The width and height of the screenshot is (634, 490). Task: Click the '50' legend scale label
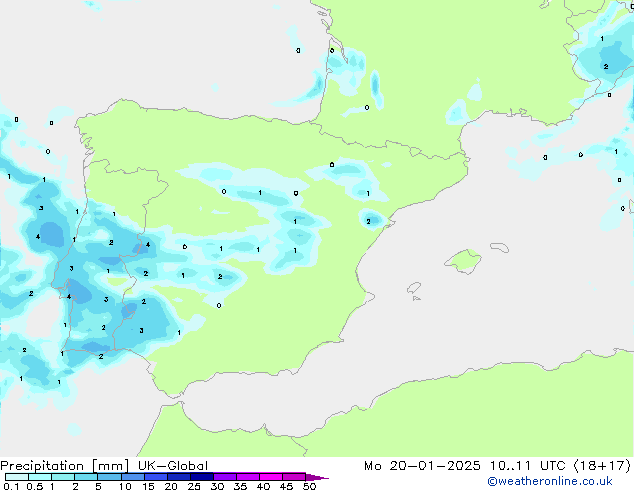point(310,486)
